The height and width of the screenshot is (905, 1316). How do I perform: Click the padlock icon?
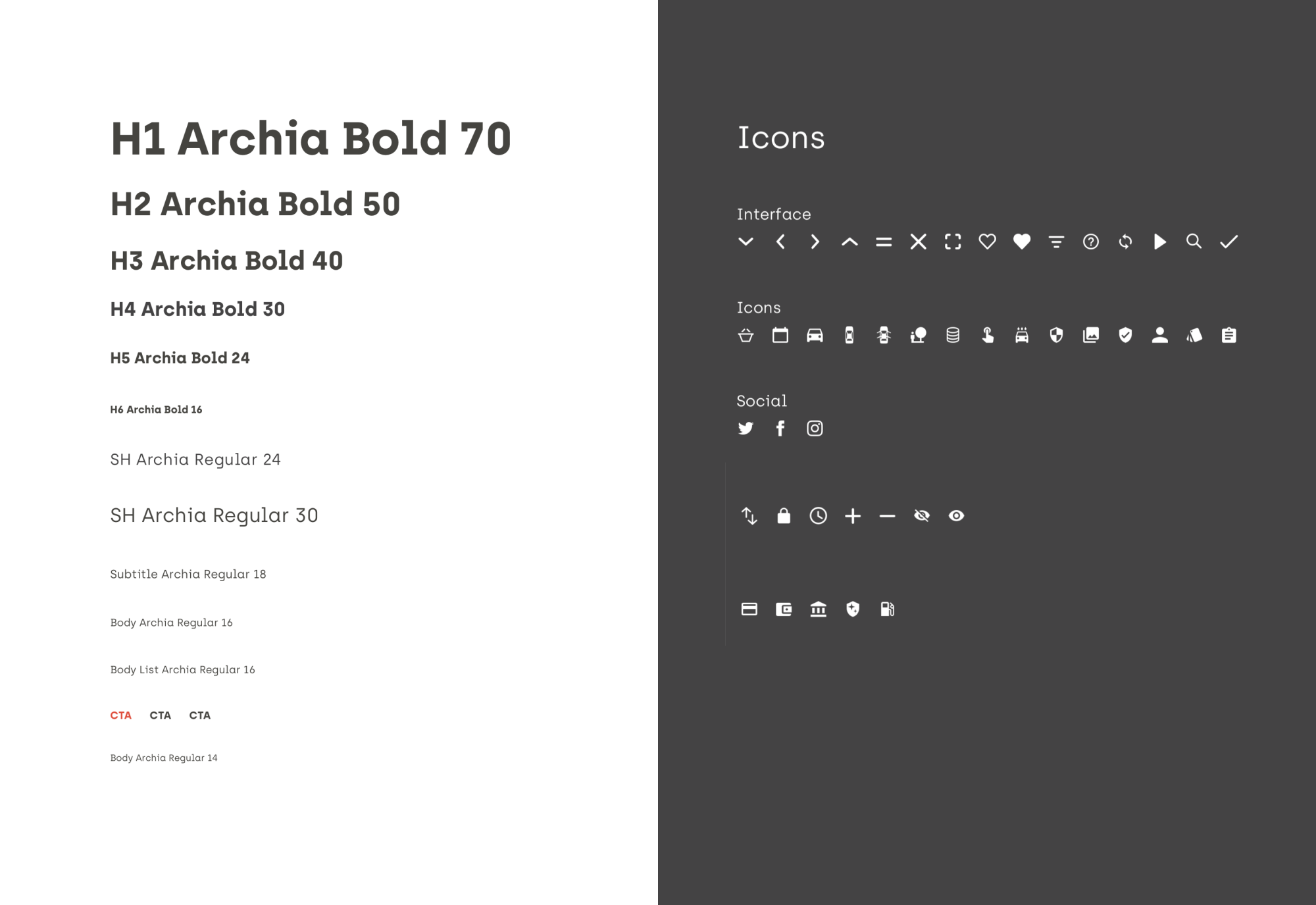click(784, 515)
